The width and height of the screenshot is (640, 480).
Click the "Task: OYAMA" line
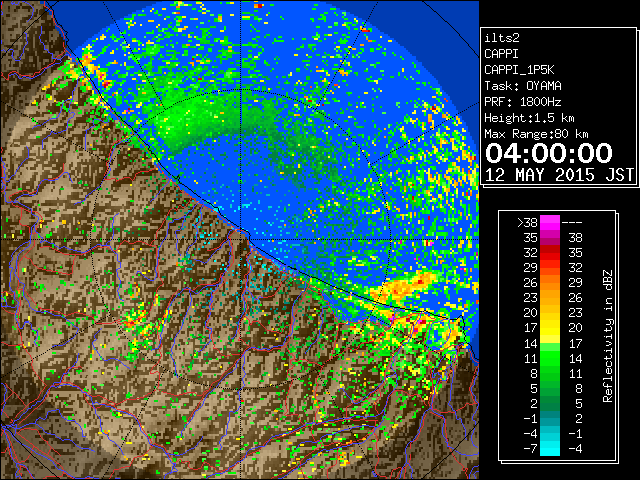click(x=523, y=86)
